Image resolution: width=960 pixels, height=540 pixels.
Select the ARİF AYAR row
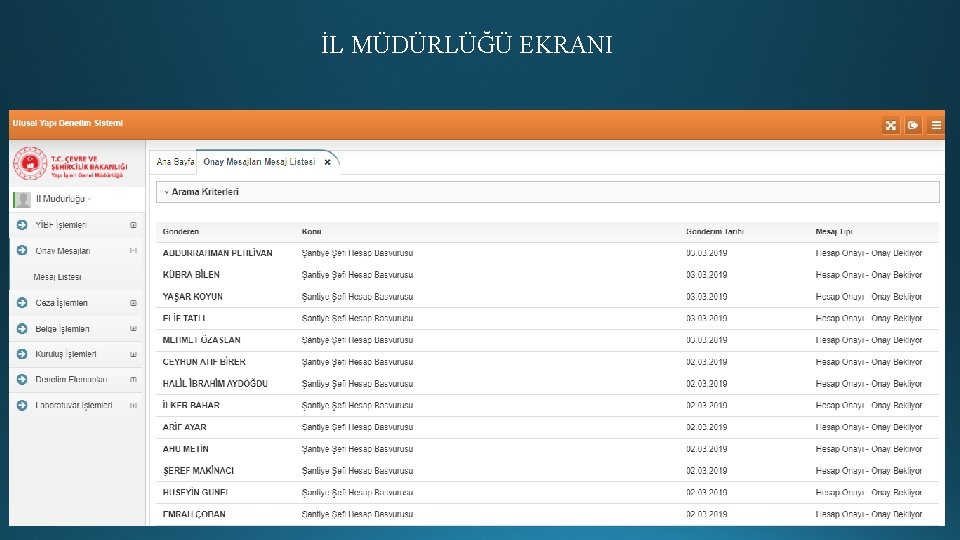click(x=547, y=427)
